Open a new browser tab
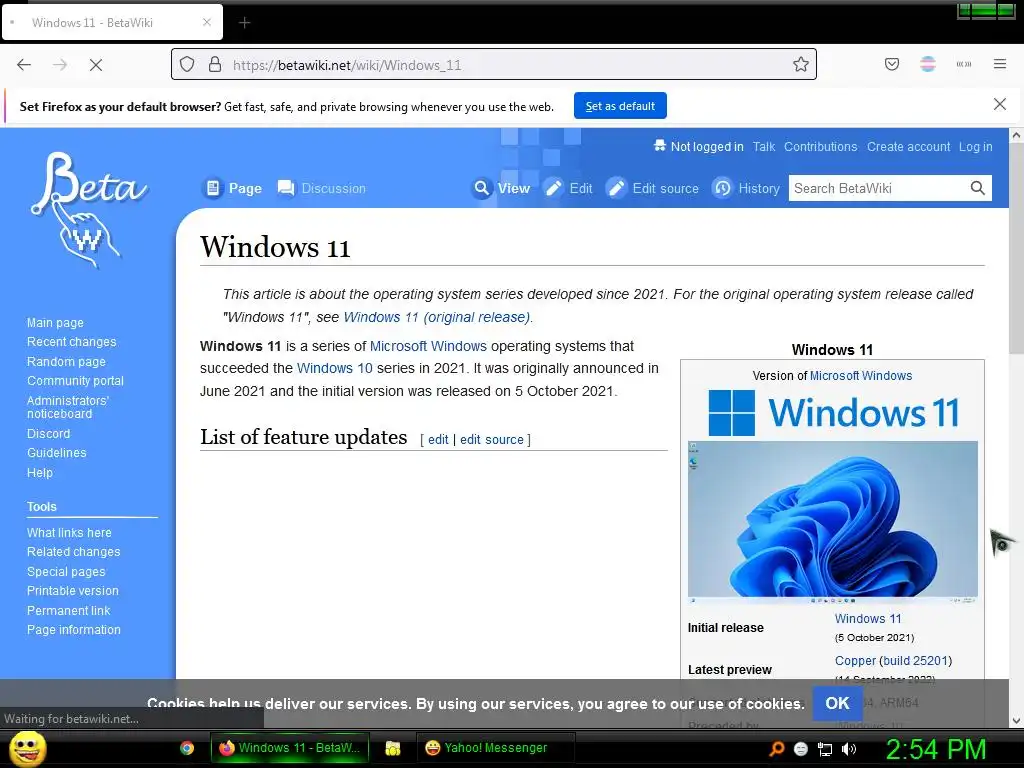The width and height of the screenshot is (1024, 768). tap(244, 23)
